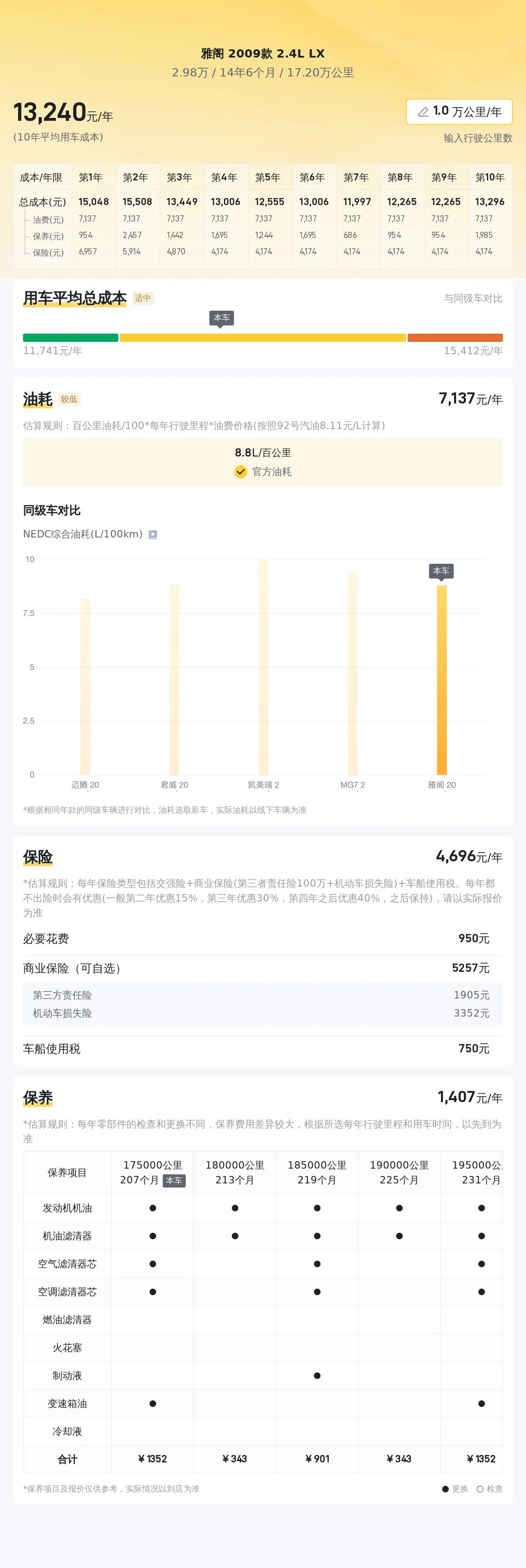Click 本车 badge in maintenance table header
The width and height of the screenshot is (526, 1568).
pyautogui.click(x=174, y=1181)
